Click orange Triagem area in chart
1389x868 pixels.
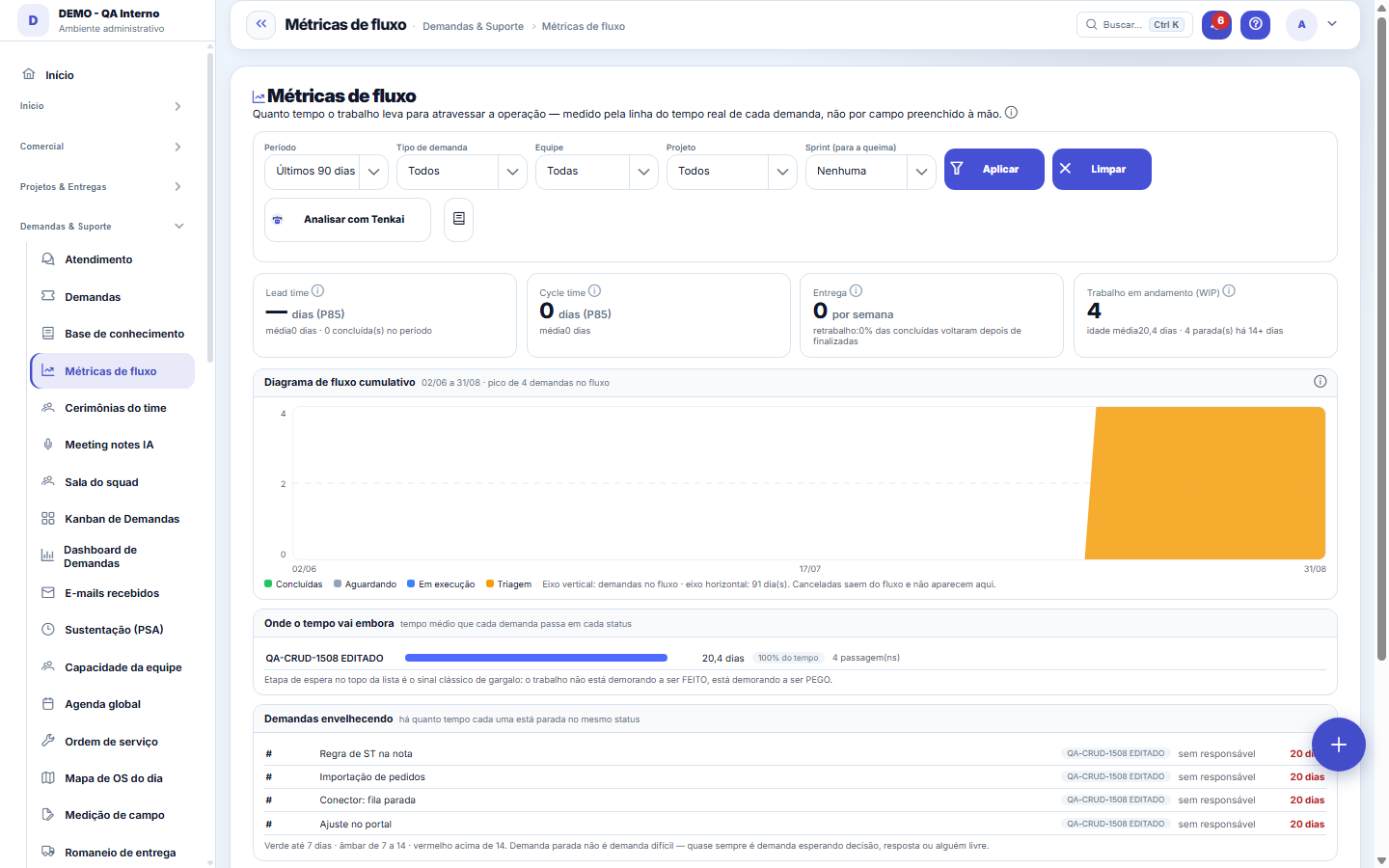1206,483
